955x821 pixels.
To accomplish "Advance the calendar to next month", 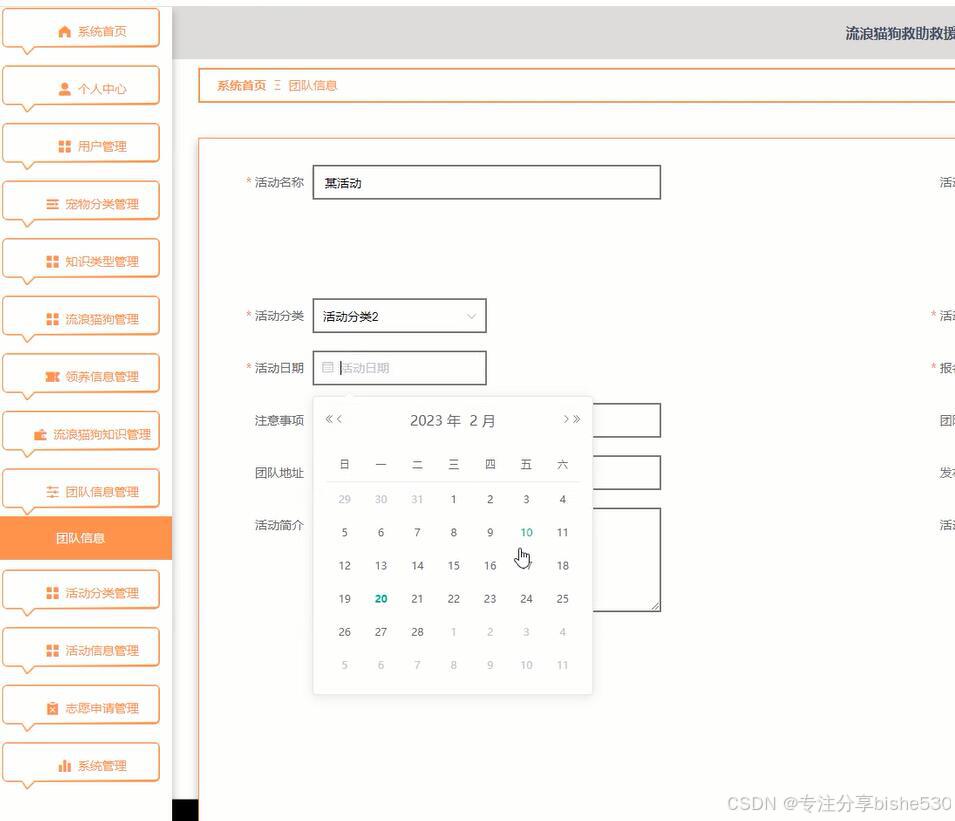I will (x=565, y=419).
